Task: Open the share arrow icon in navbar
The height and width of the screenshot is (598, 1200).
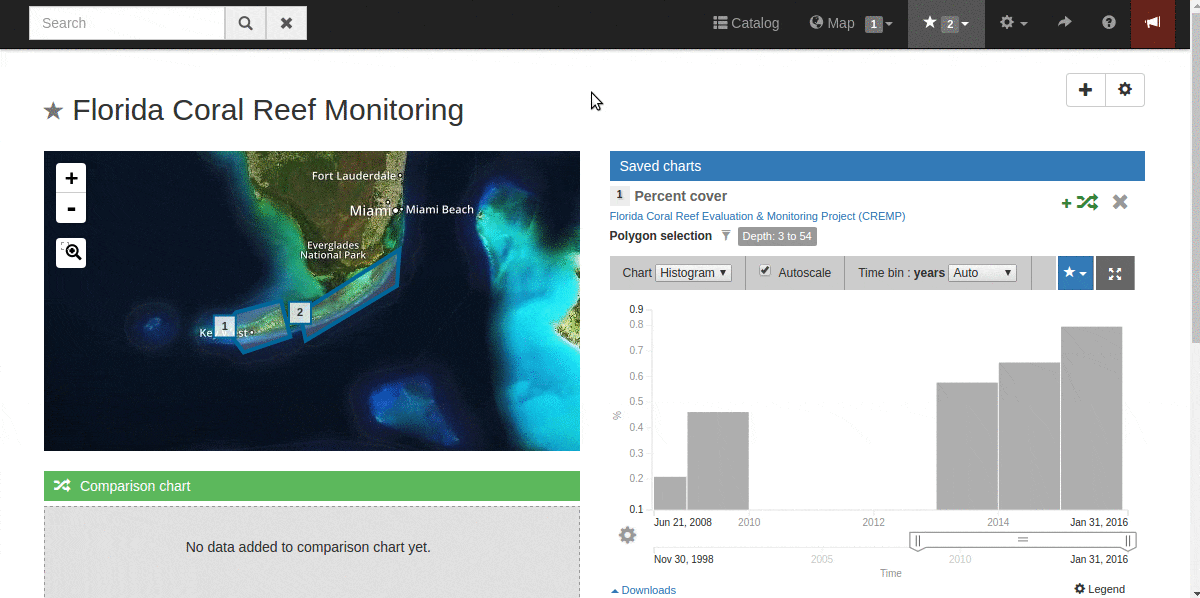Action: click(x=1064, y=22)
